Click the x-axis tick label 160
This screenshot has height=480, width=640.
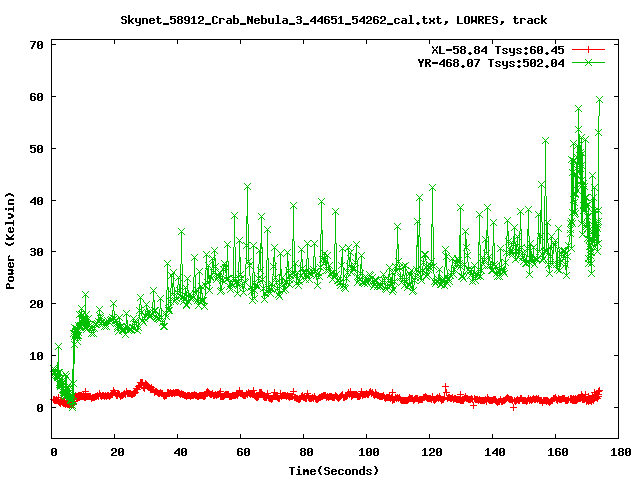[x=558, y=452]
